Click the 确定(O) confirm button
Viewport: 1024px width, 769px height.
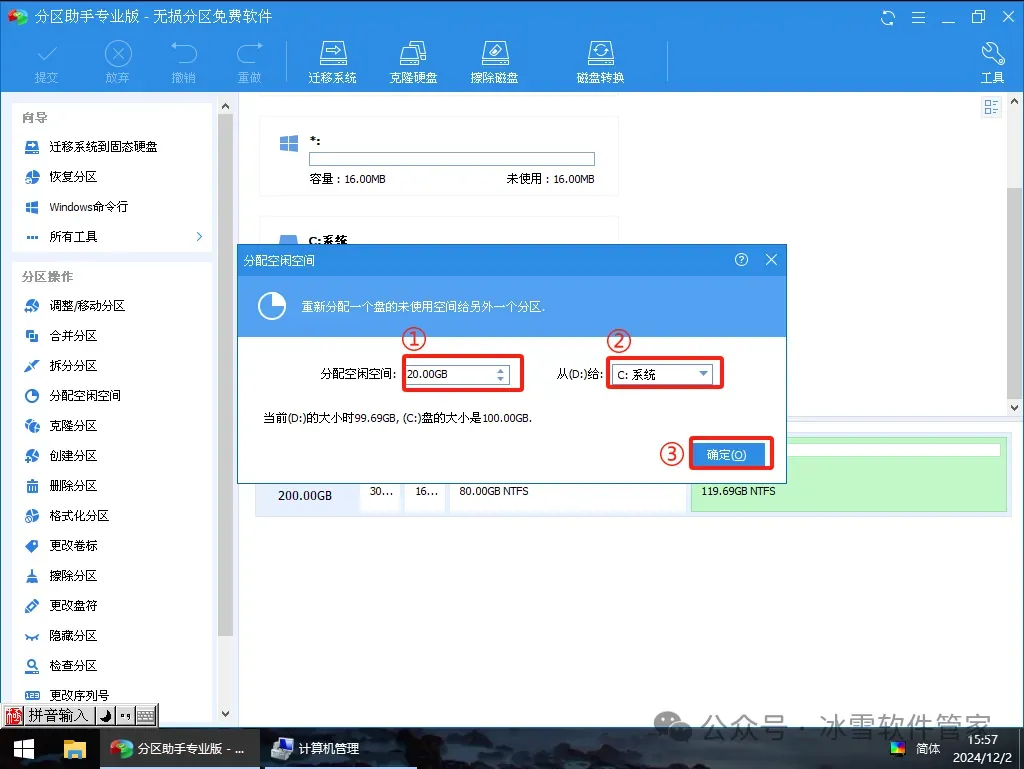click(x=727, y=454)
